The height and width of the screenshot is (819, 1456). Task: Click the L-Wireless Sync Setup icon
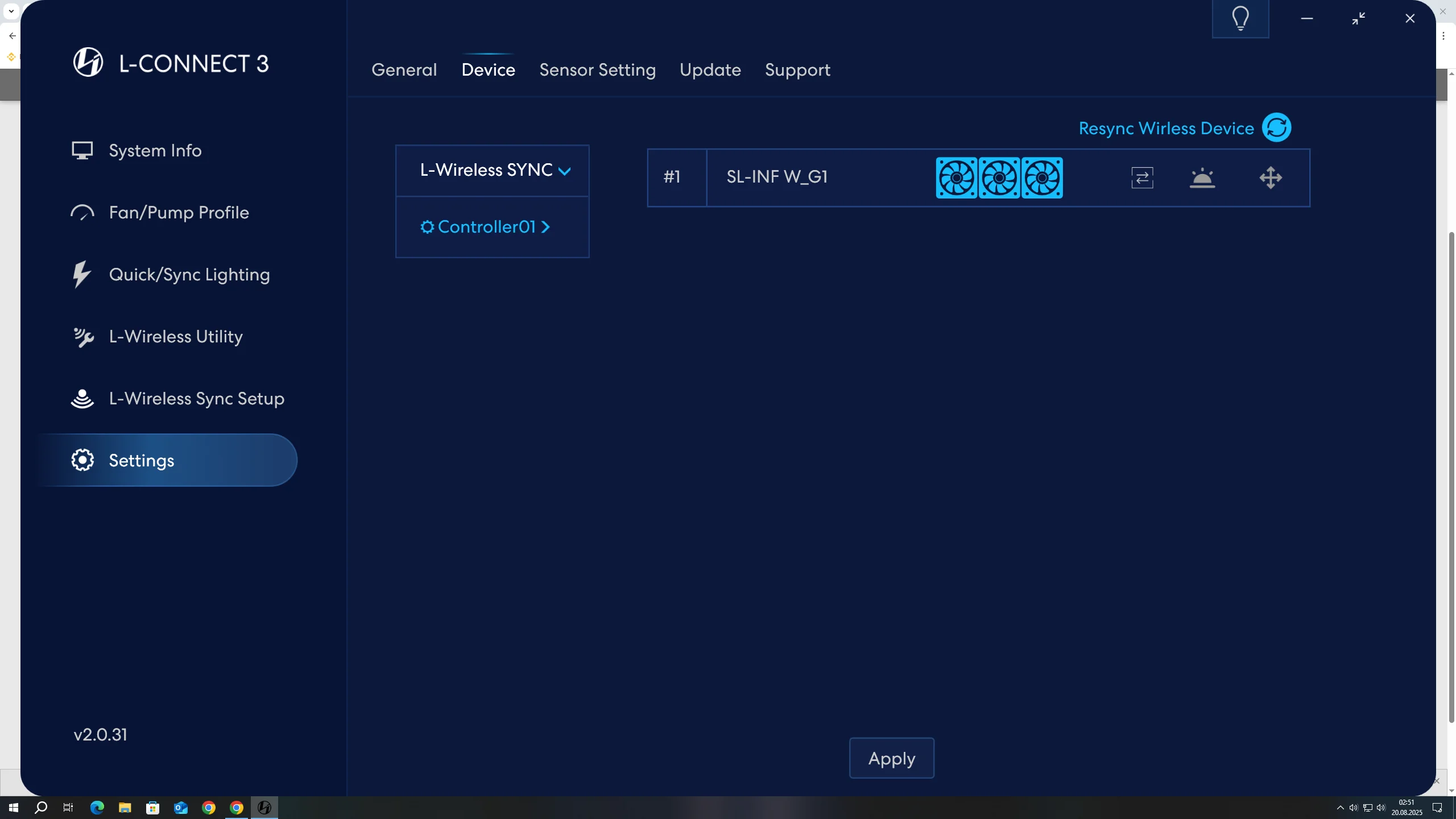(x=82, y=398)
